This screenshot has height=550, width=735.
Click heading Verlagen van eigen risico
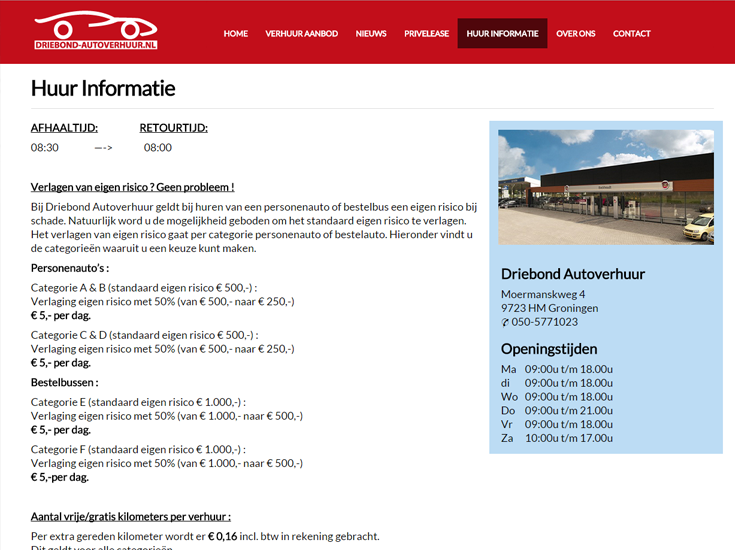coord(133,187)
